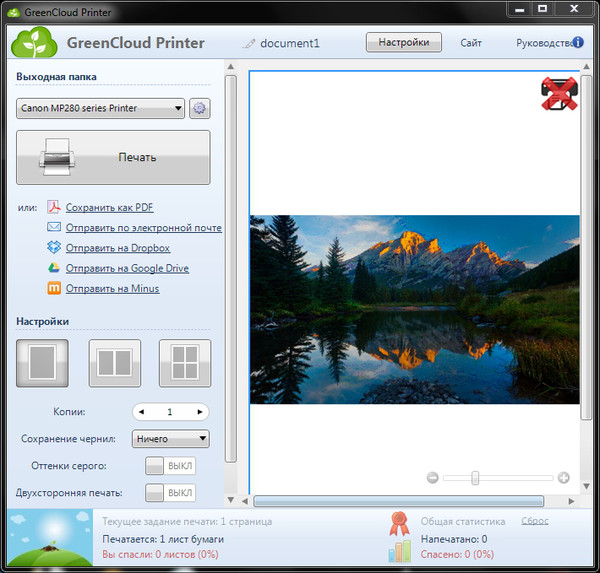The image size is (600, 573).
Task: Select four pages per sheet layout
Action: tap(185, 364)
